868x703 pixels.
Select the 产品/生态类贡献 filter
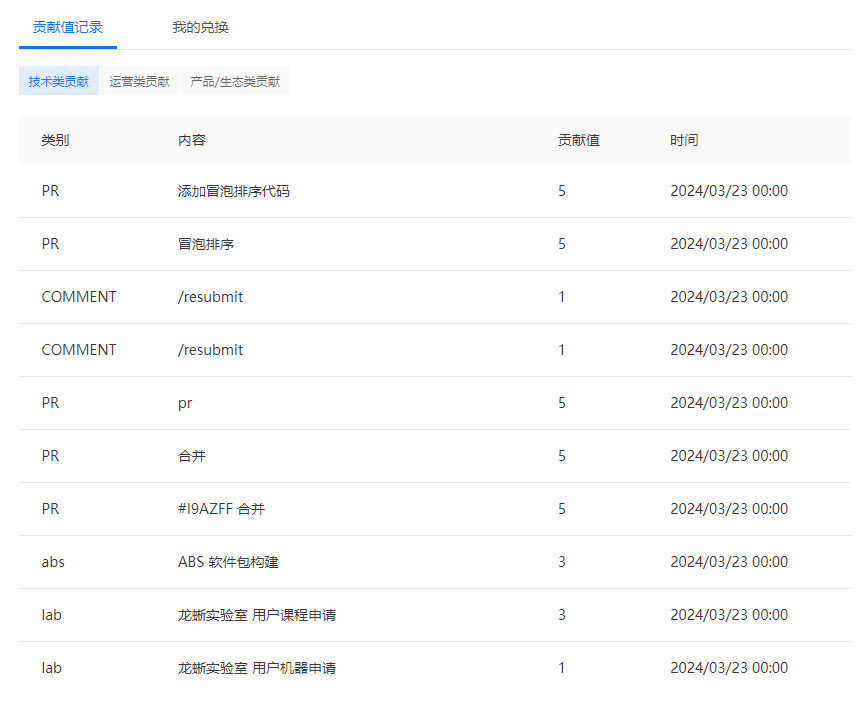[x=236, y=80]
